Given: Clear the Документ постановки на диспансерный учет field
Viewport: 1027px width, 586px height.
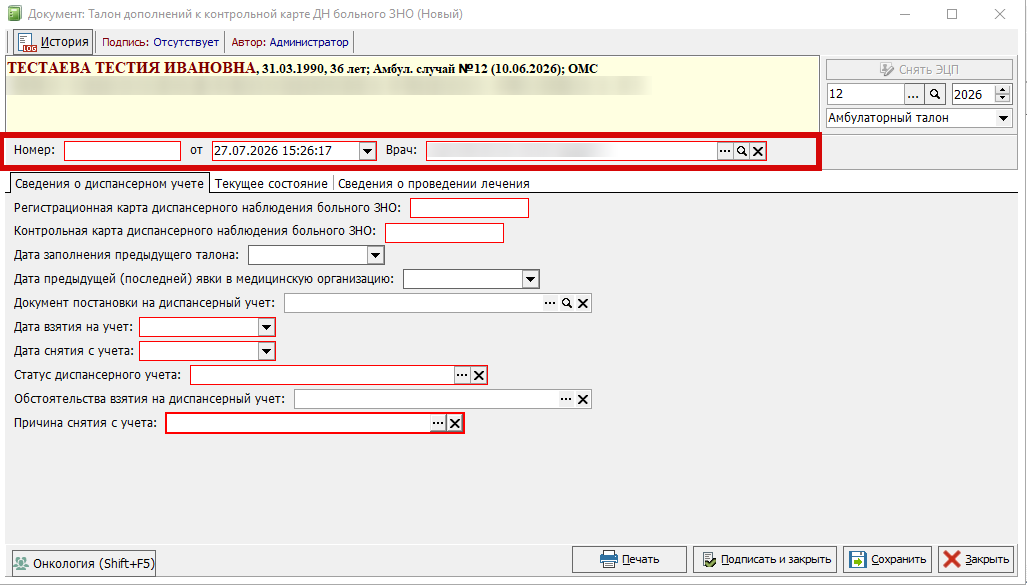Looking at the screenshot, I should [x=583, y=303].
